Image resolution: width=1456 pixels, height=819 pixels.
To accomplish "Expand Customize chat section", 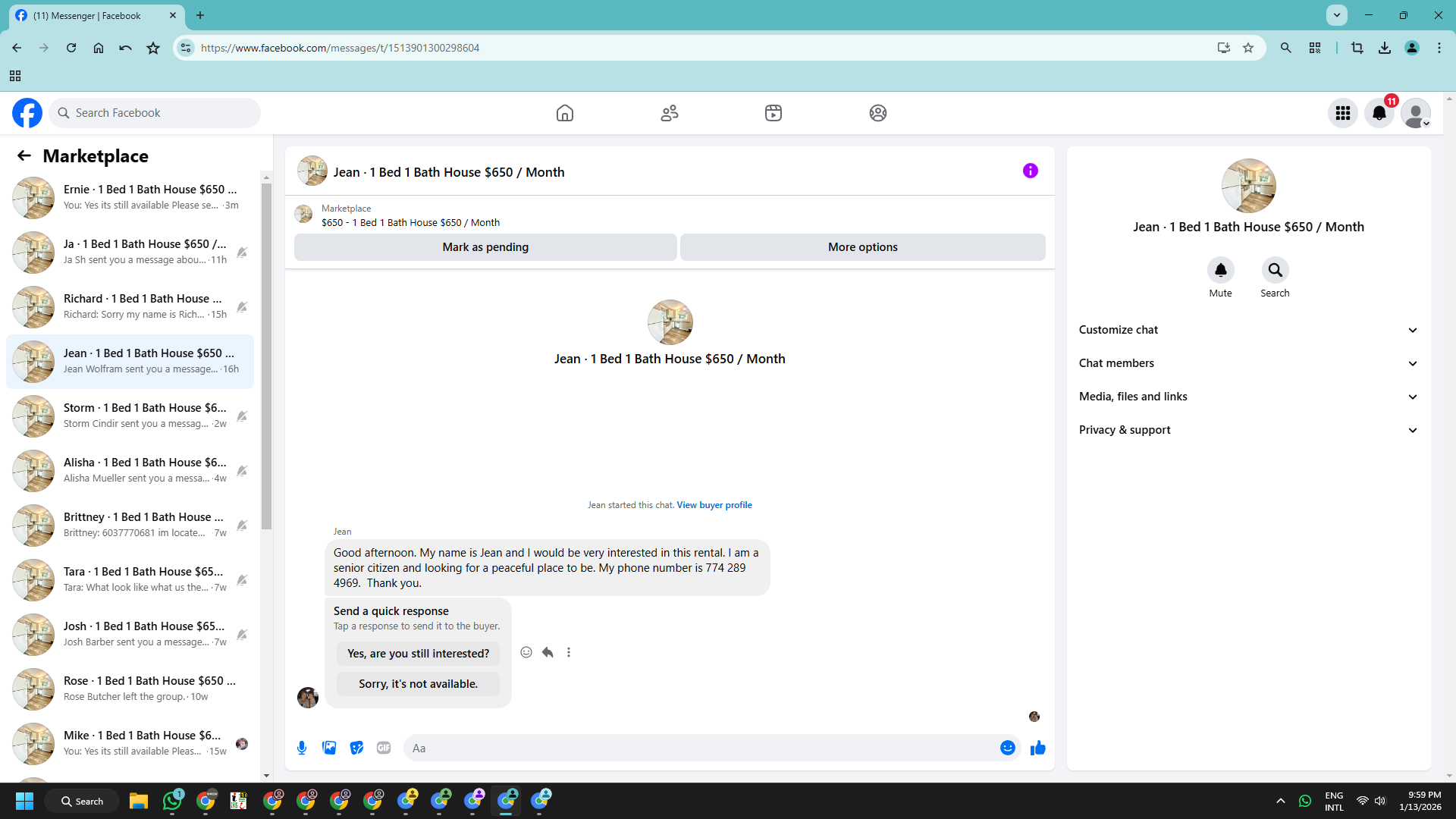I will coord(1248,330).
